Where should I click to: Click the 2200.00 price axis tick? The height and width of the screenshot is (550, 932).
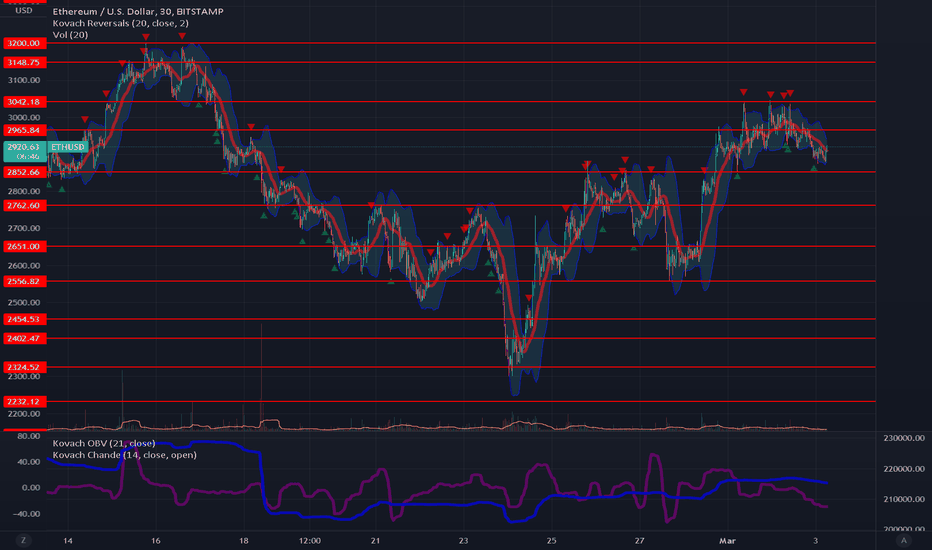(24, 414)
